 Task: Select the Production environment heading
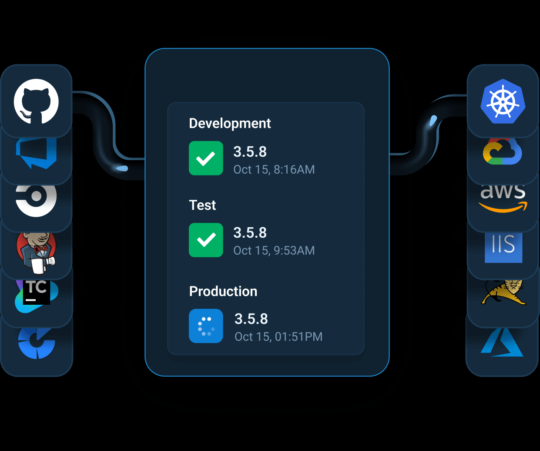coord(223,291)
